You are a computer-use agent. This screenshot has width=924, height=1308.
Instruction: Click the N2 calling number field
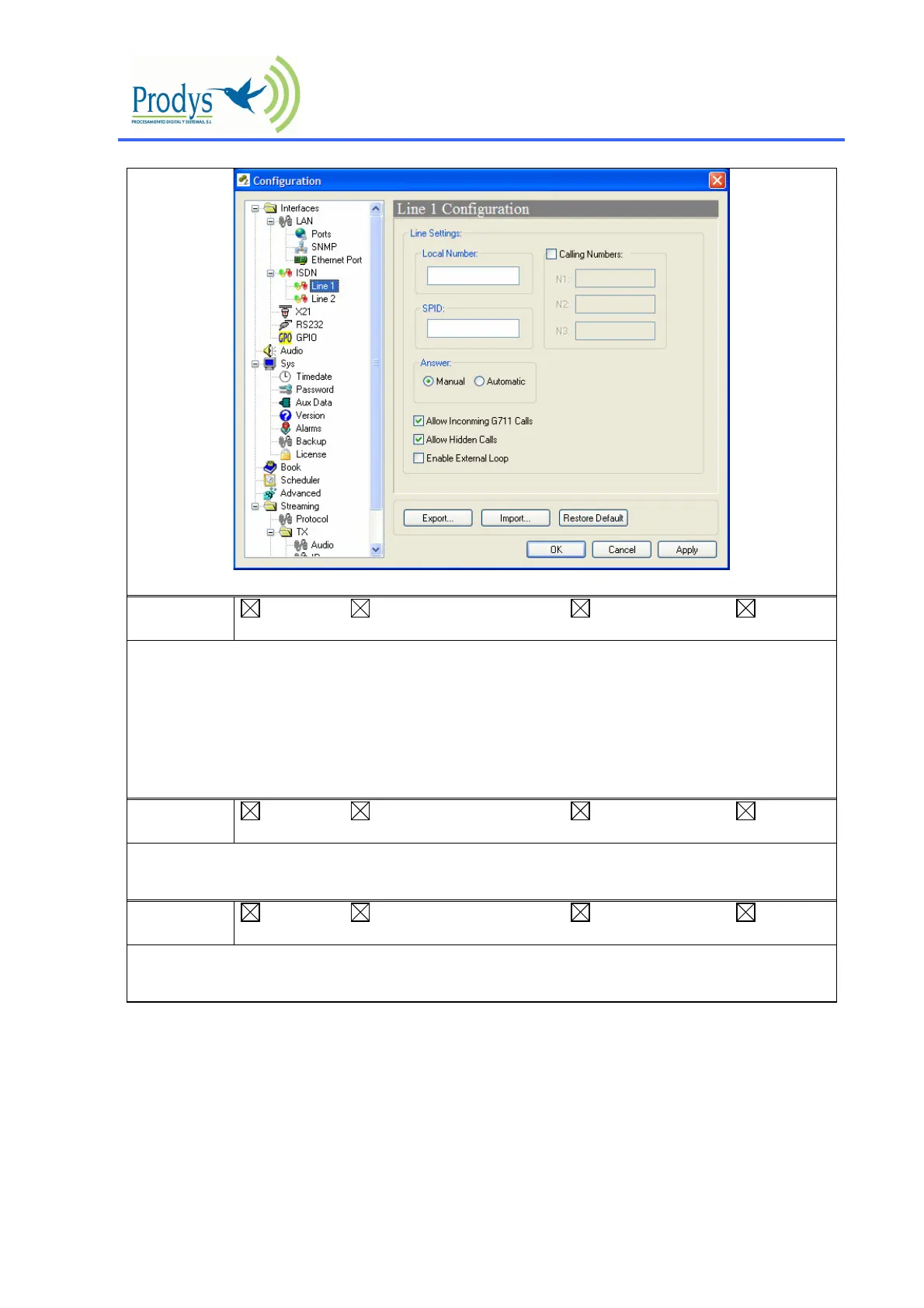615,304
